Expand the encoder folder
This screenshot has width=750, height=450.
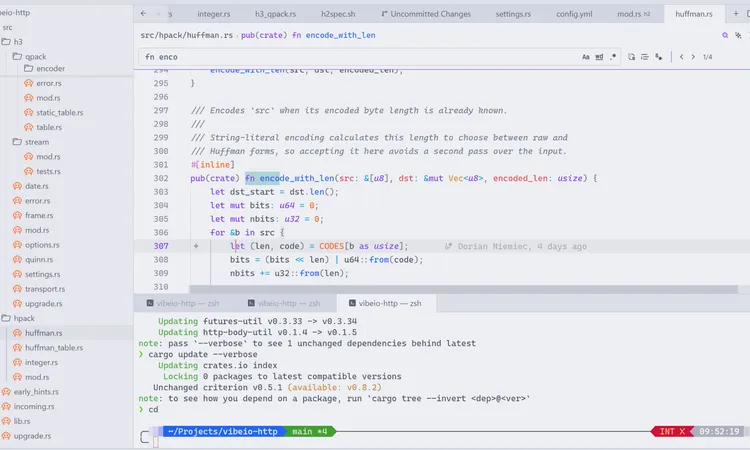(44, 68)
